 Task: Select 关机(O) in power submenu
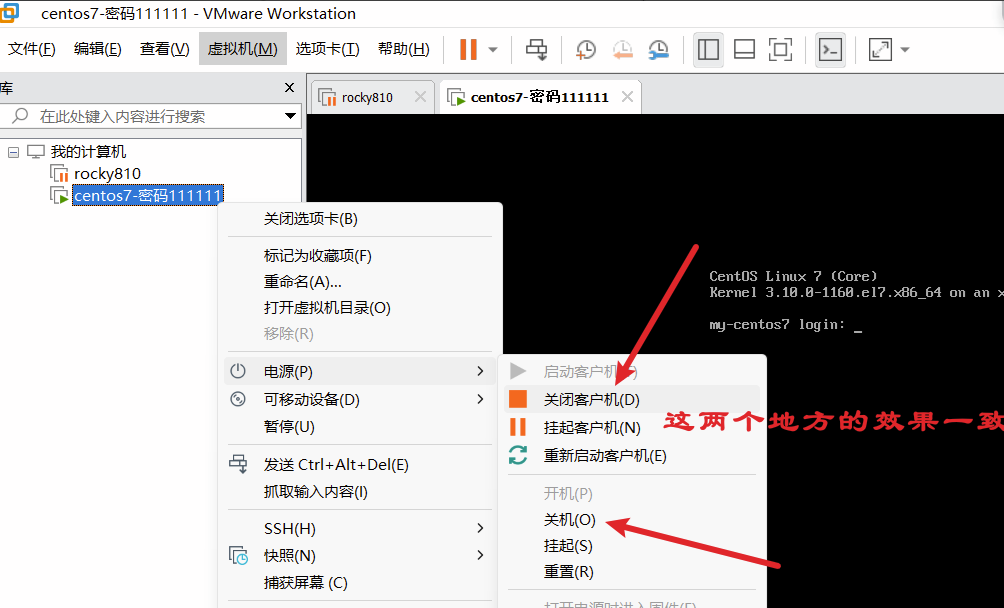click(632, 520)
